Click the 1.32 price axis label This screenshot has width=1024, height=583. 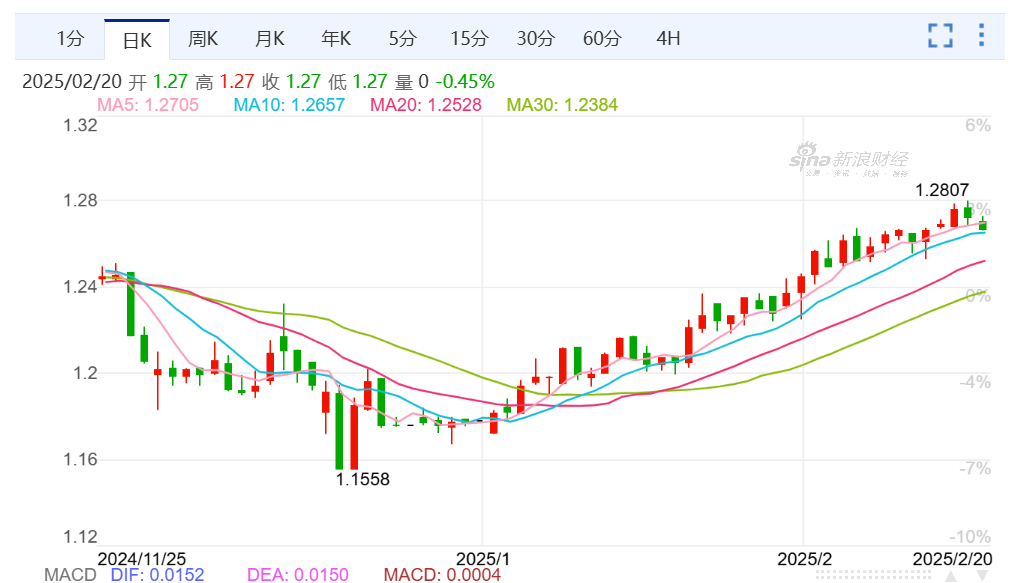click(x=80, y=125)
